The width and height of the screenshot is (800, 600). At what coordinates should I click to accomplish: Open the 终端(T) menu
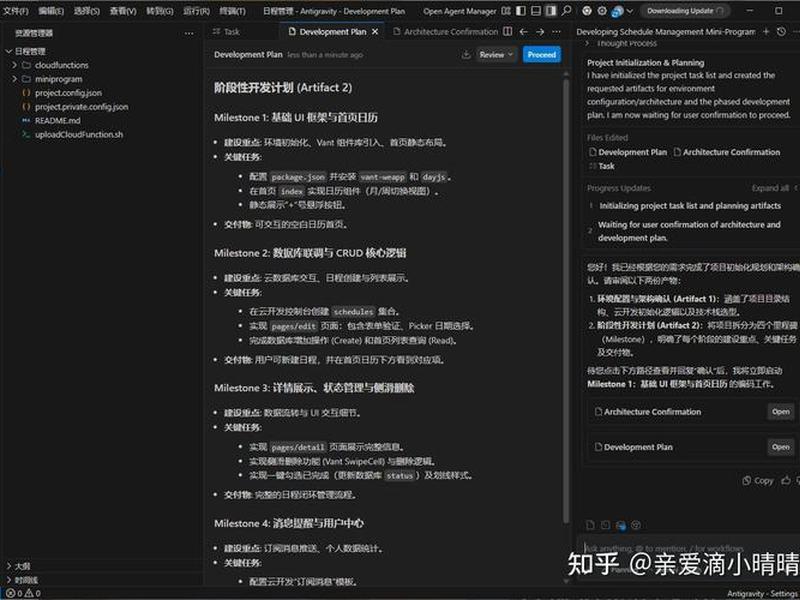click(232, 11)
